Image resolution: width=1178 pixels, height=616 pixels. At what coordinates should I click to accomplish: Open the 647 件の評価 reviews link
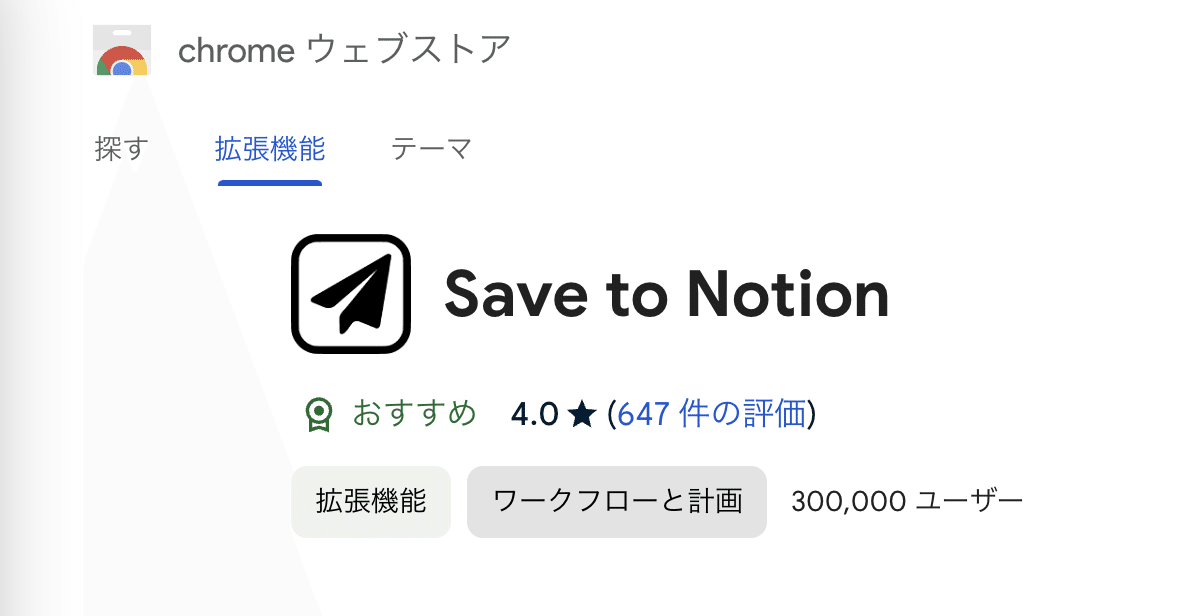[x=712, y=412]
